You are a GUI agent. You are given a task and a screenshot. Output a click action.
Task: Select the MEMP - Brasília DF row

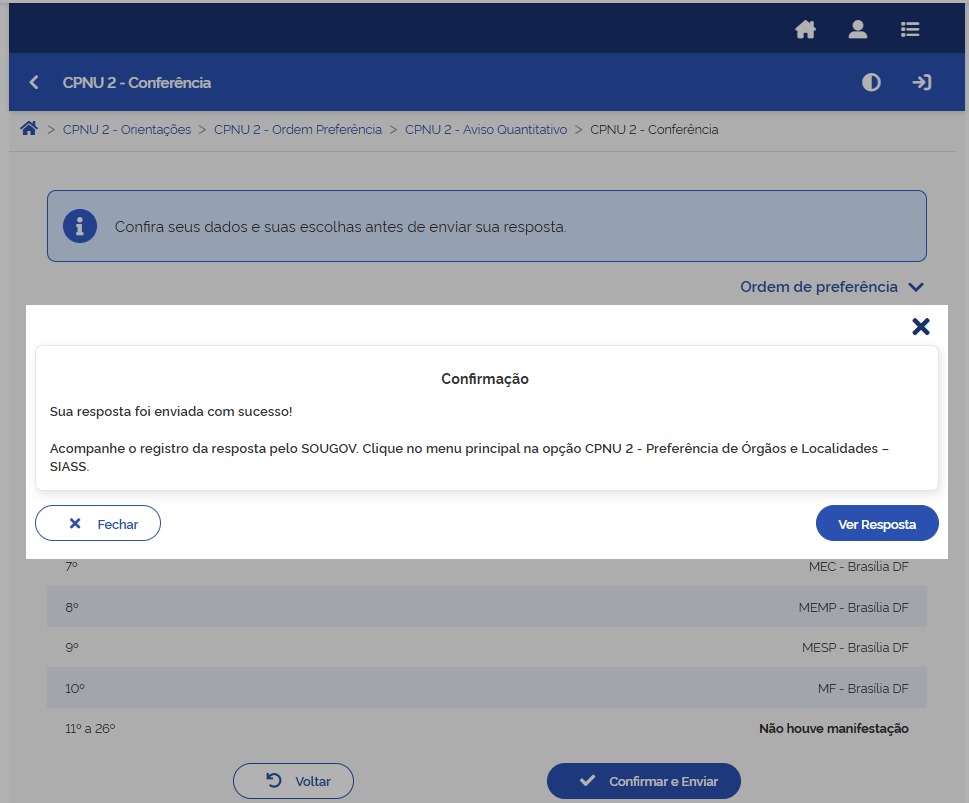click(487, 607)
